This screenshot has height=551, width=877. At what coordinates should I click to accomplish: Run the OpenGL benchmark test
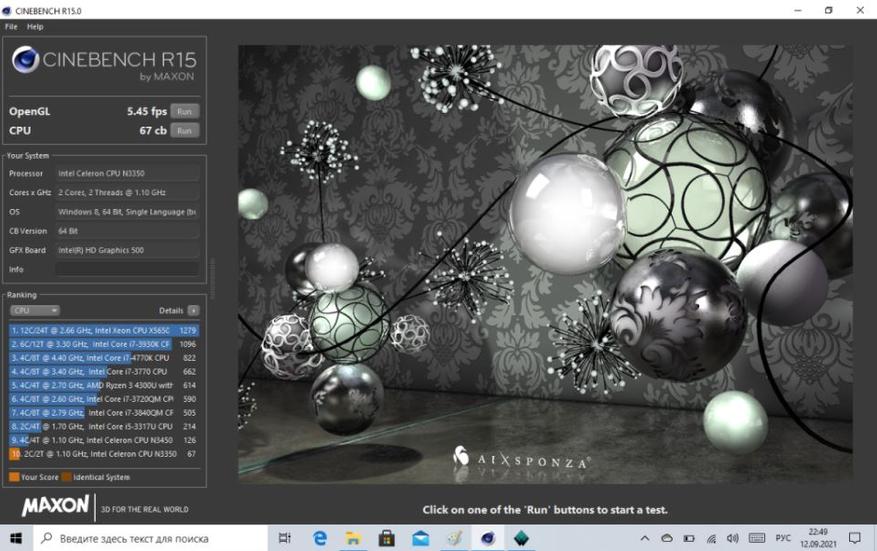(x=183, y=111)
